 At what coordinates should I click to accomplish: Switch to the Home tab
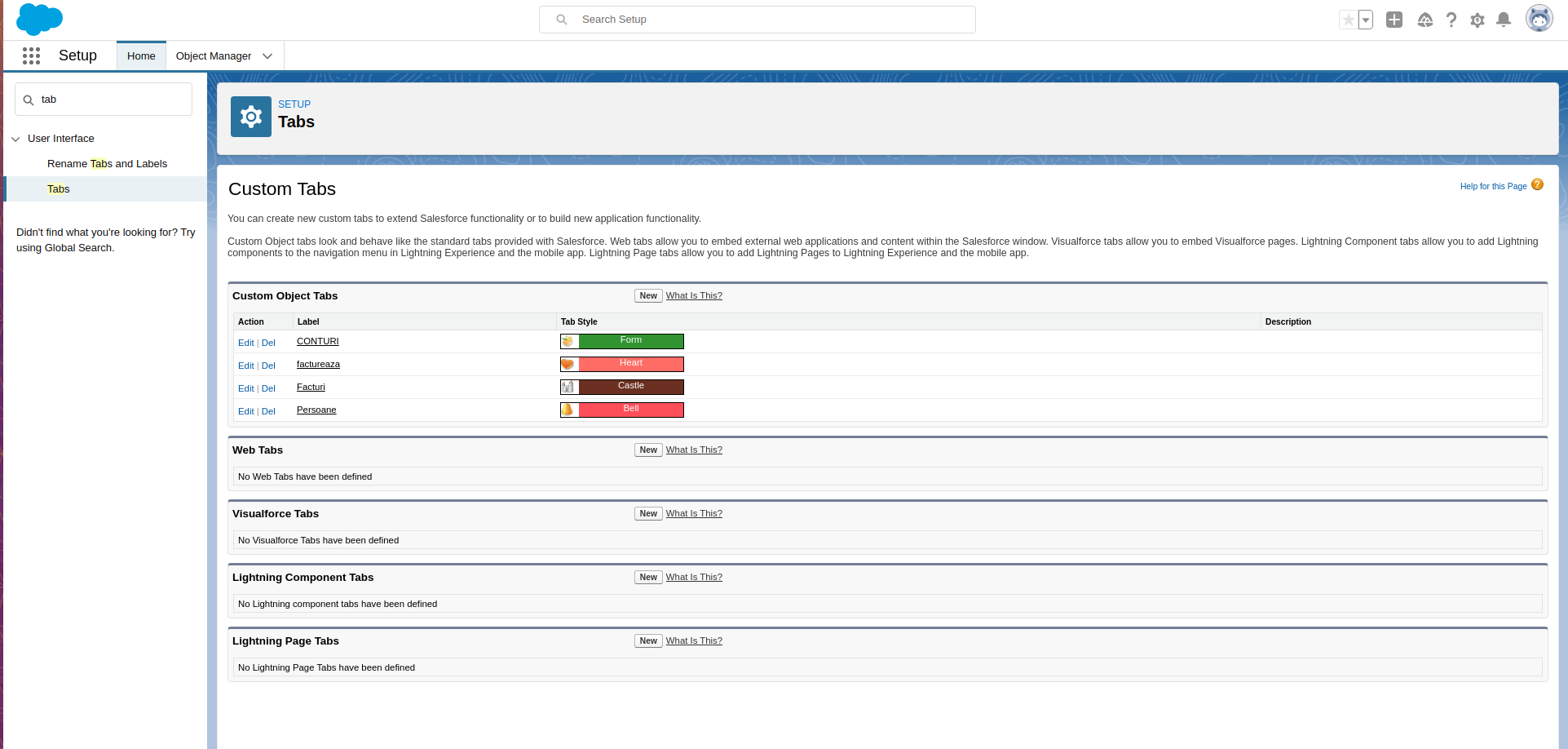(141, 56)
